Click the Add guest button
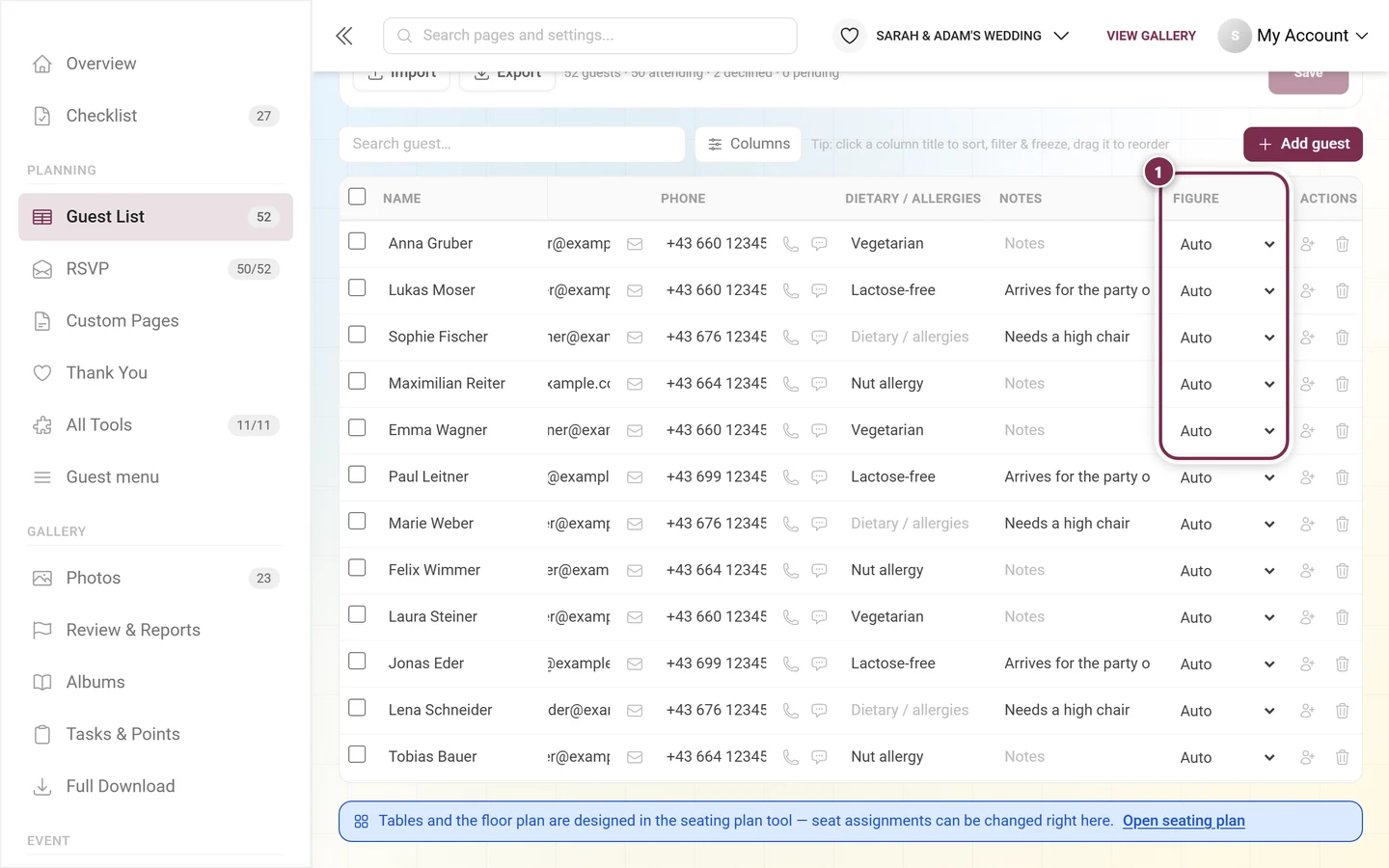 click(x=1303, y=144)
